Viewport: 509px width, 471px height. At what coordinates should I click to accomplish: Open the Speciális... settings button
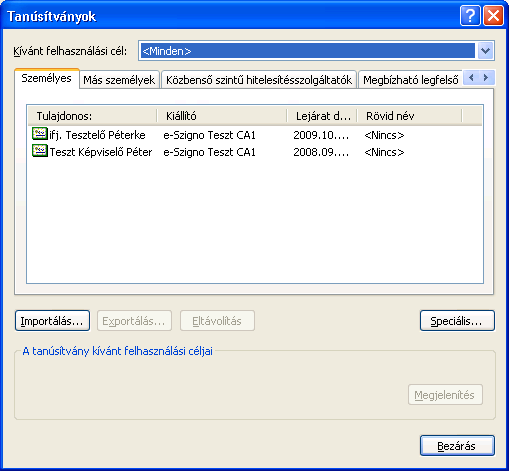457,321
